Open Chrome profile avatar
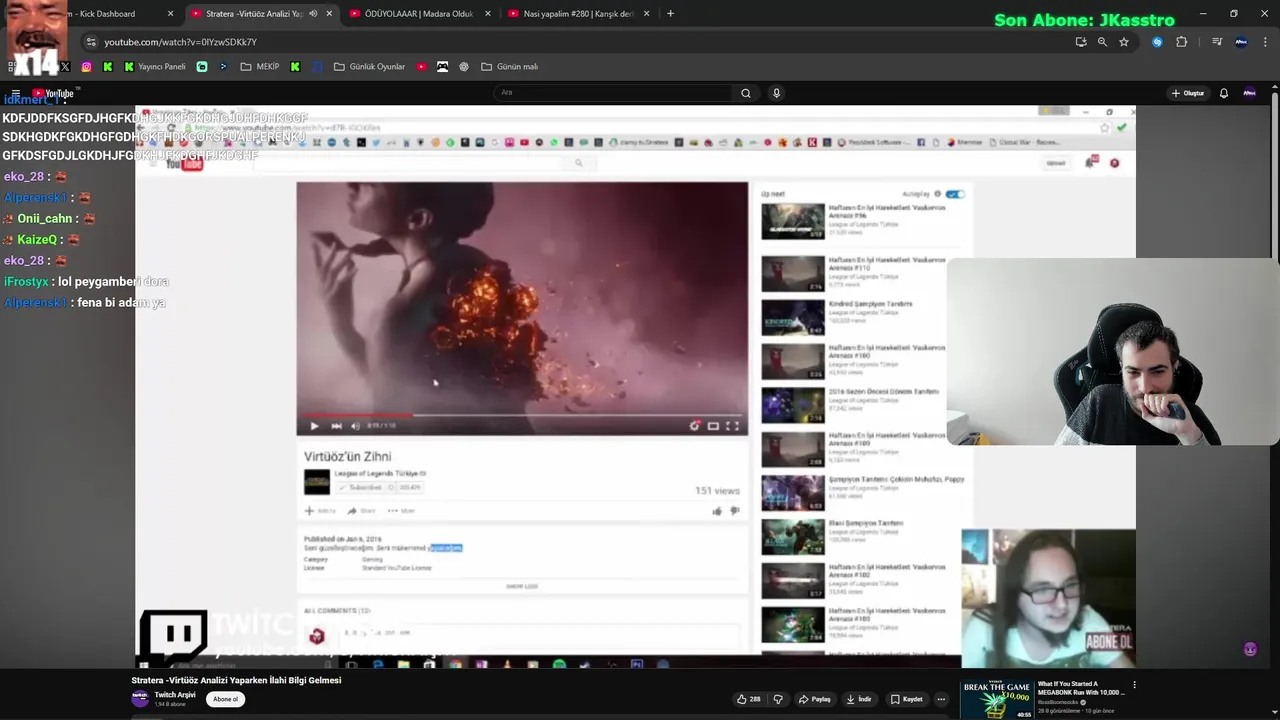Viewport: 1280px width, 720px height. click(1241, 42)
